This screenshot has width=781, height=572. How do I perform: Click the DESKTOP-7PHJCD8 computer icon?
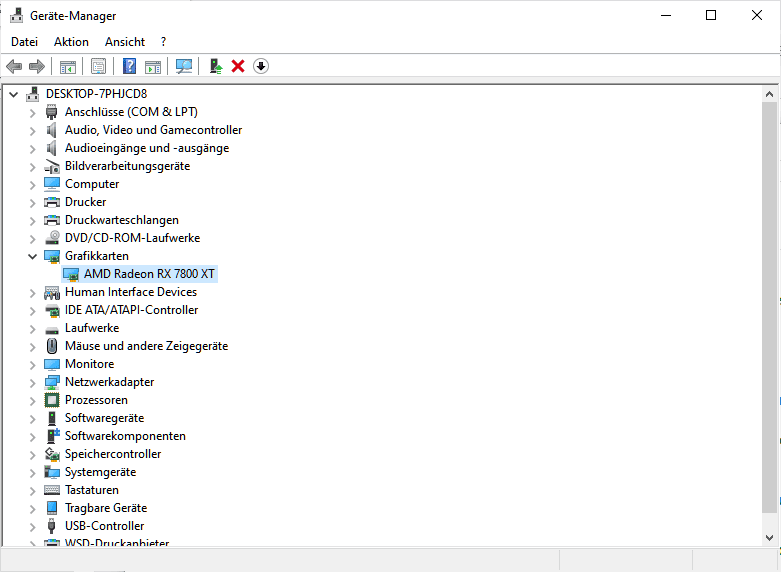point(32,94)
